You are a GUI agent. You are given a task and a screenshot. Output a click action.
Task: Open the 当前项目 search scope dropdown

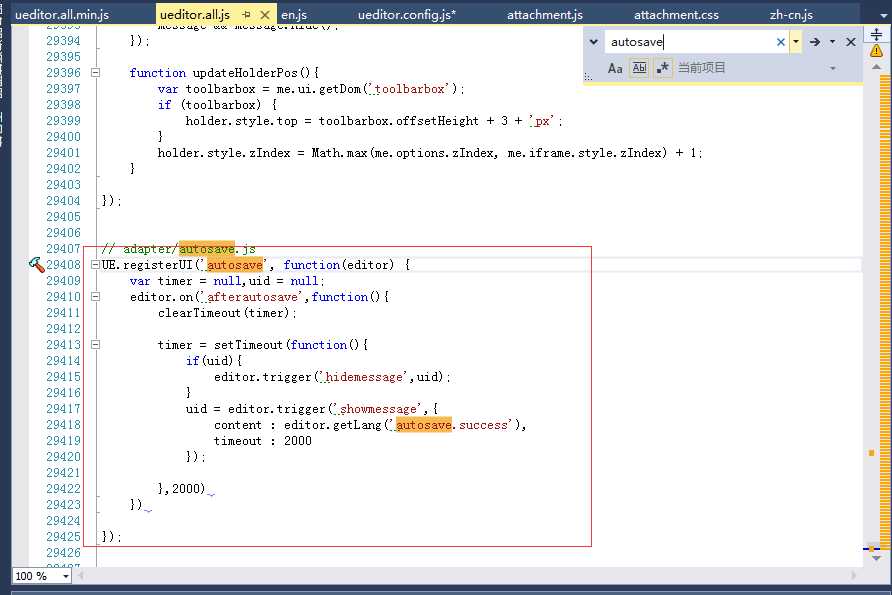click(832, 68)
